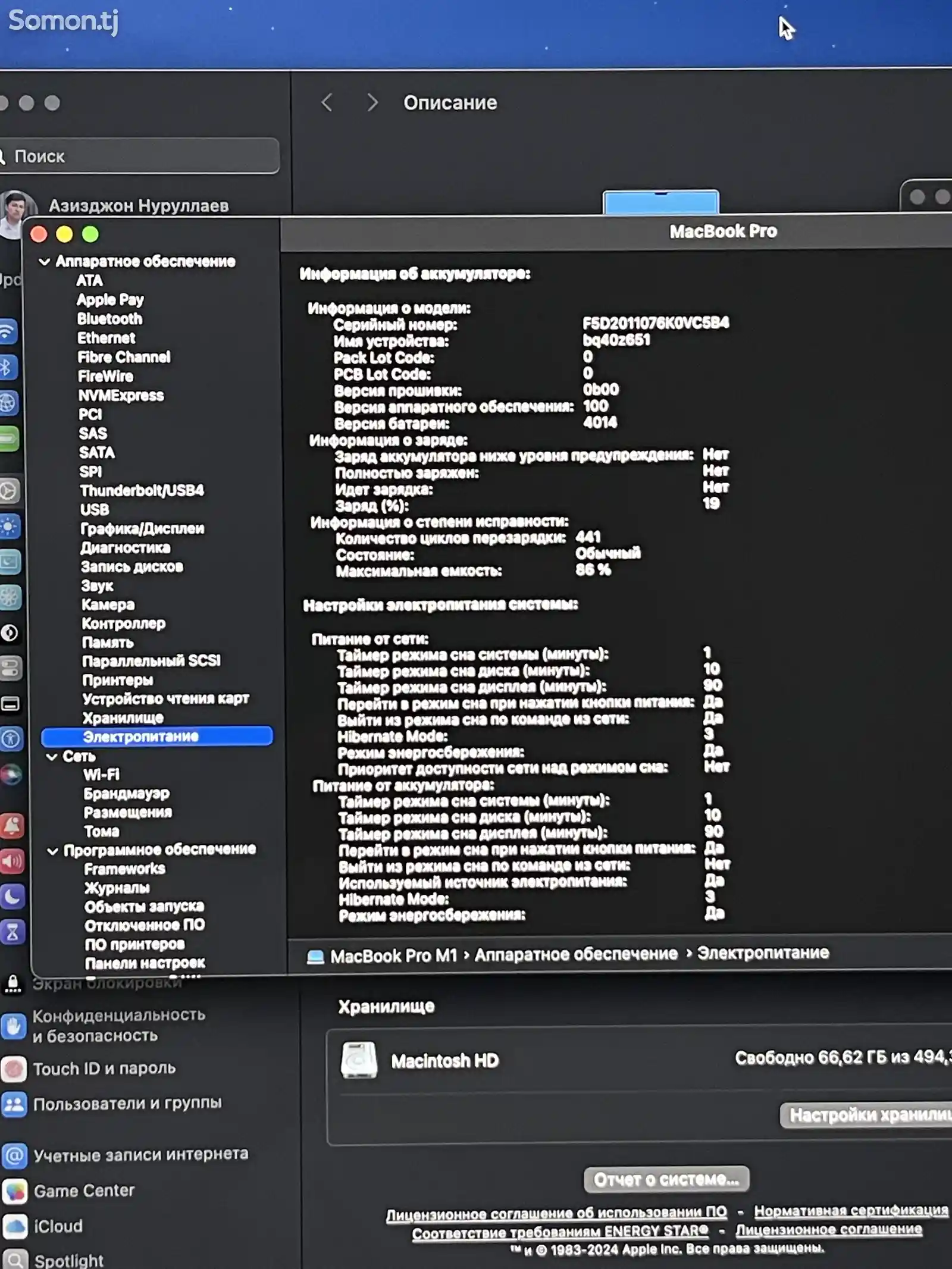Collapse the Сеть tree section
952x1269 pixels.
(52, 757)
